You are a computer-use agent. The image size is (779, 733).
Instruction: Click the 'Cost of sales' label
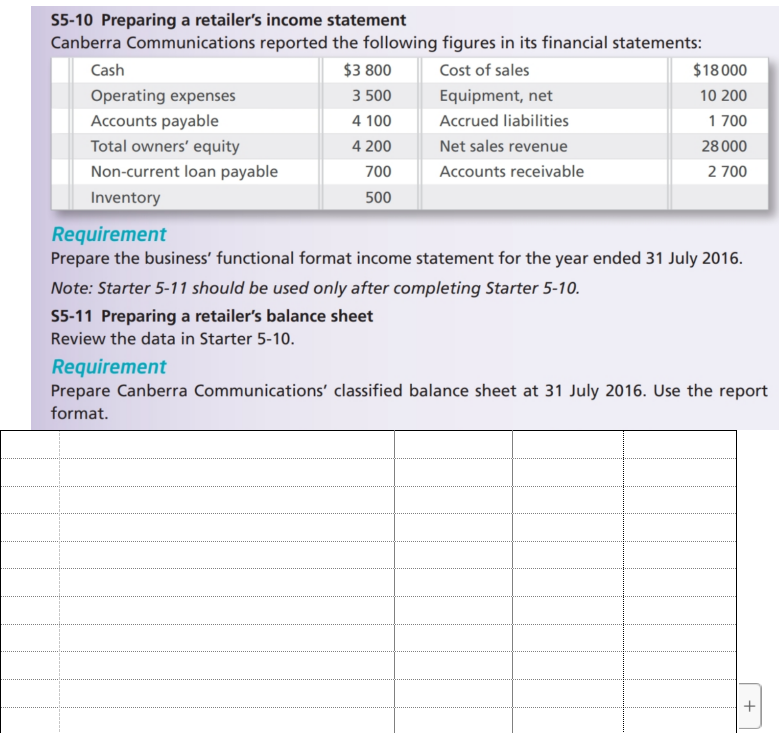pyautogui.click(x=484, y=70)
